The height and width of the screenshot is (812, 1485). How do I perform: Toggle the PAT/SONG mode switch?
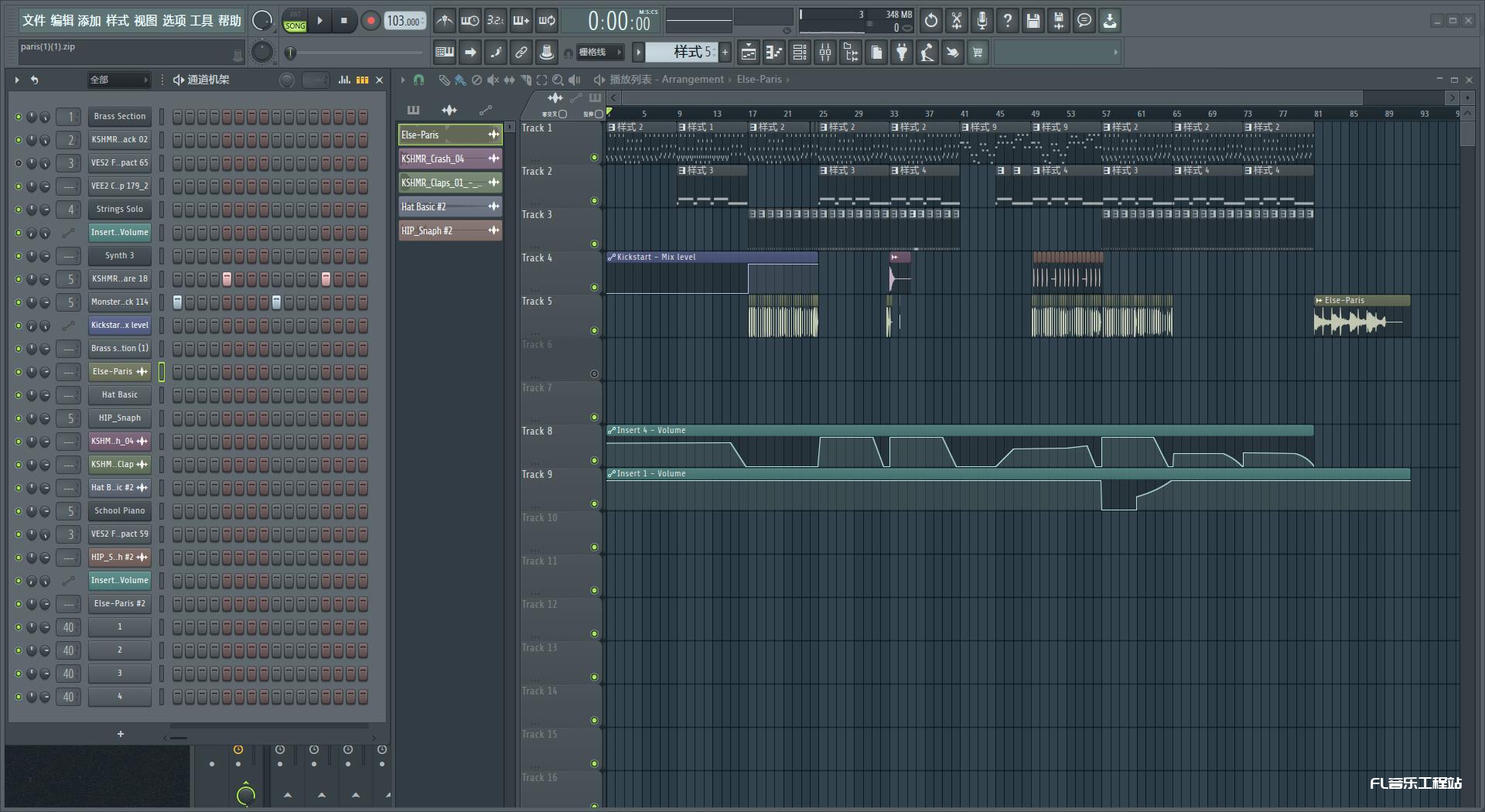[x=295, y=21]
